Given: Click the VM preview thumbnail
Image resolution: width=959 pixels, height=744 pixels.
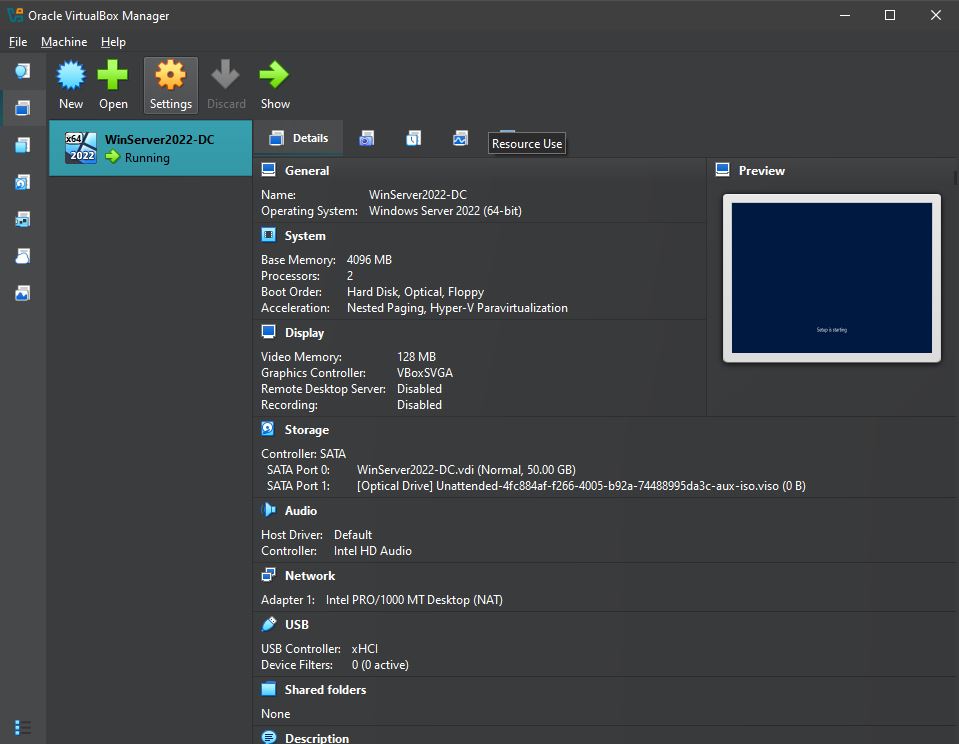Looking at the screenshot, I should [x=832, y=278].
